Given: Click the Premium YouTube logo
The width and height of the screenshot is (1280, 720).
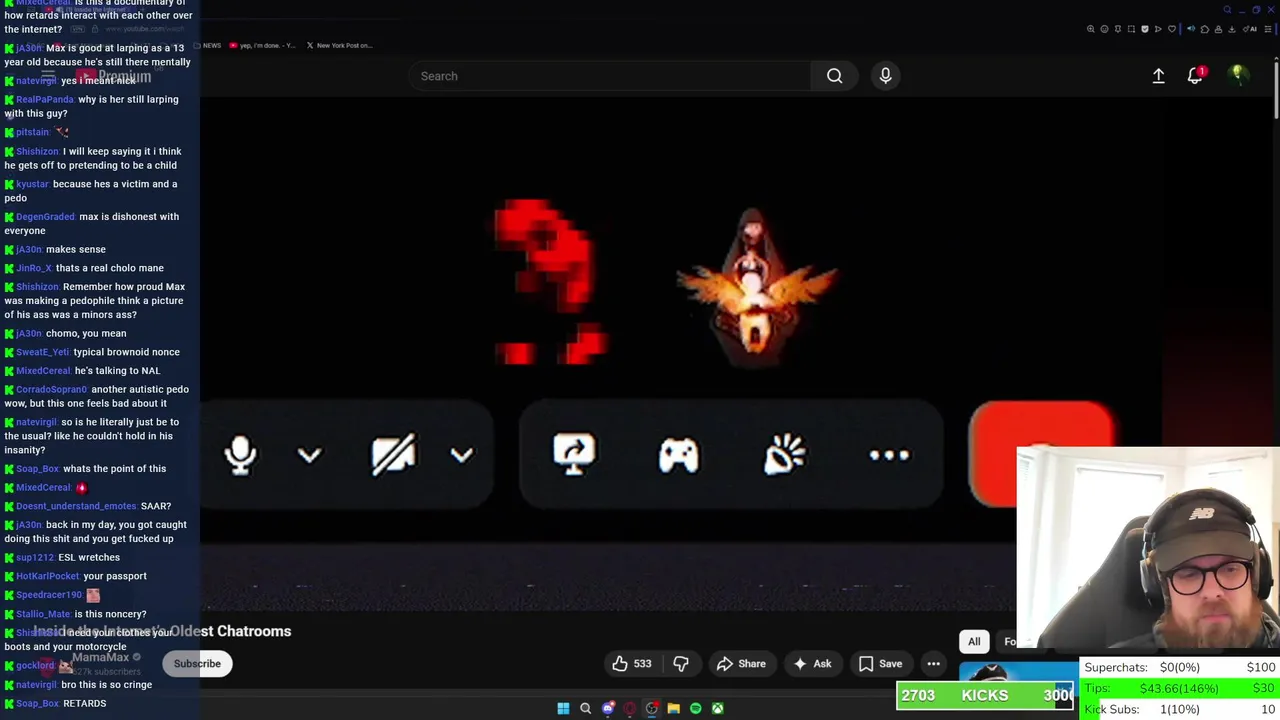Looking at the screenshot, I should (113, 76).
